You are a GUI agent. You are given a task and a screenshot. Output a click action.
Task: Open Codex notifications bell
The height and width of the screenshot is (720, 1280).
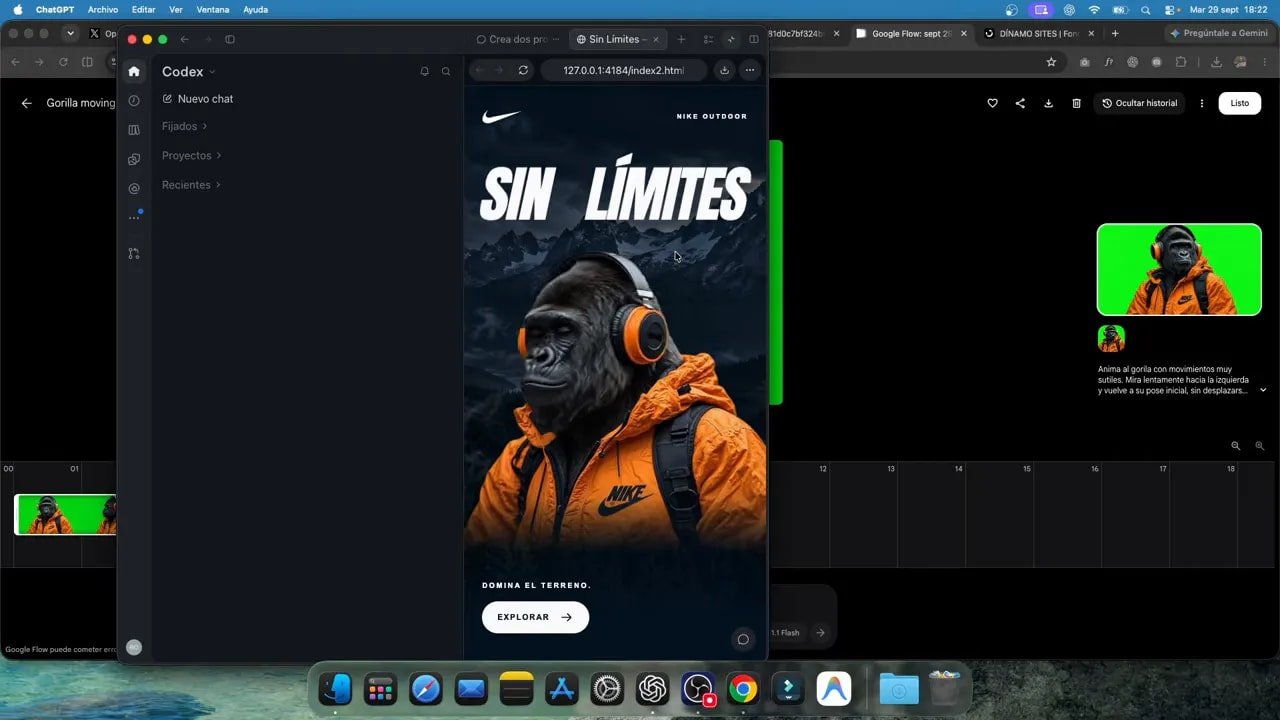pyautogui.click(x=424, y=72)
